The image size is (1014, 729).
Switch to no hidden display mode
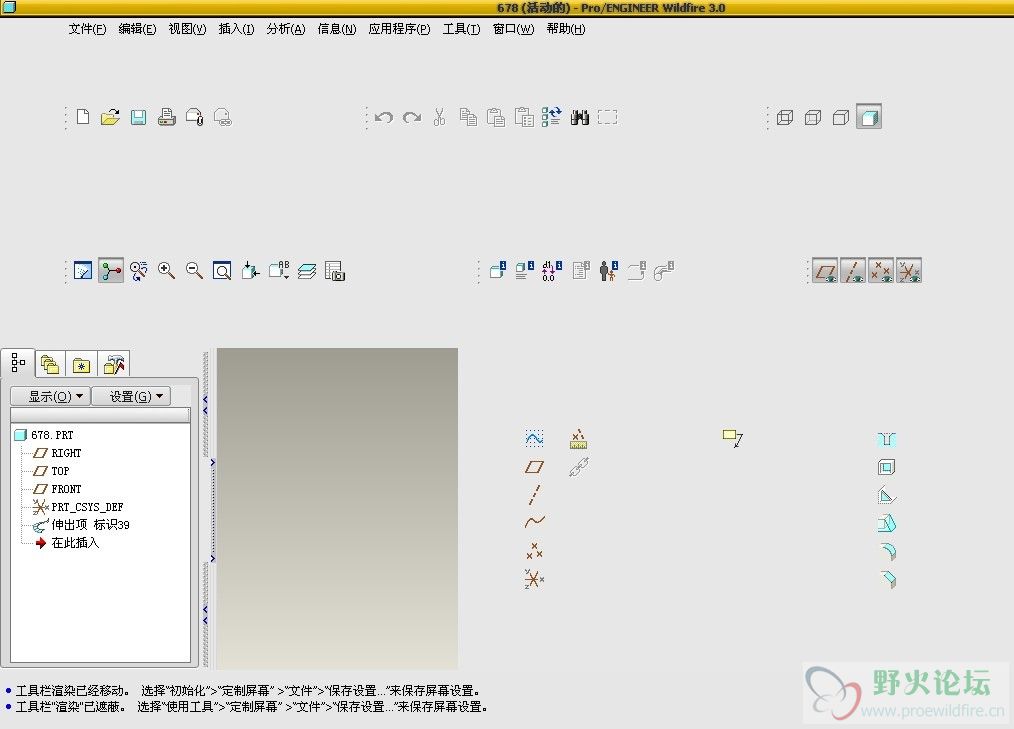(841, 117)
